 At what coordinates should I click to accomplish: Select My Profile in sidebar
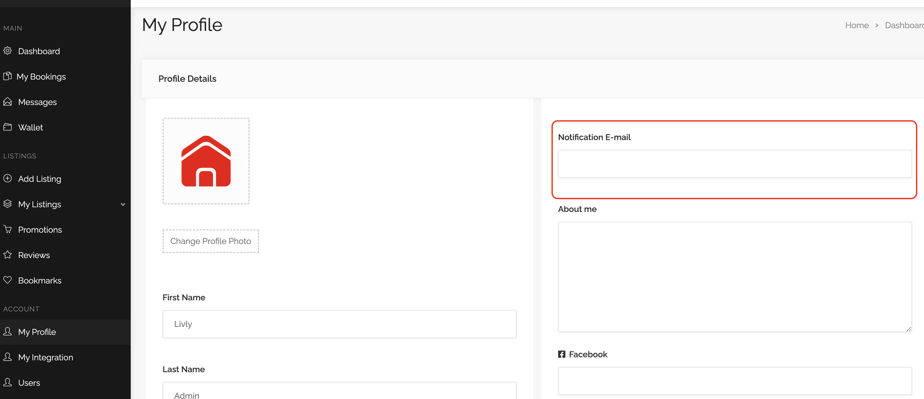(37, 332)
